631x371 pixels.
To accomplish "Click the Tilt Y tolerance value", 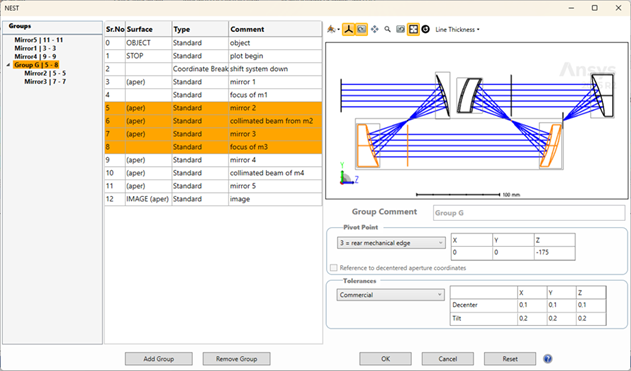I will (x=561, y=318).
